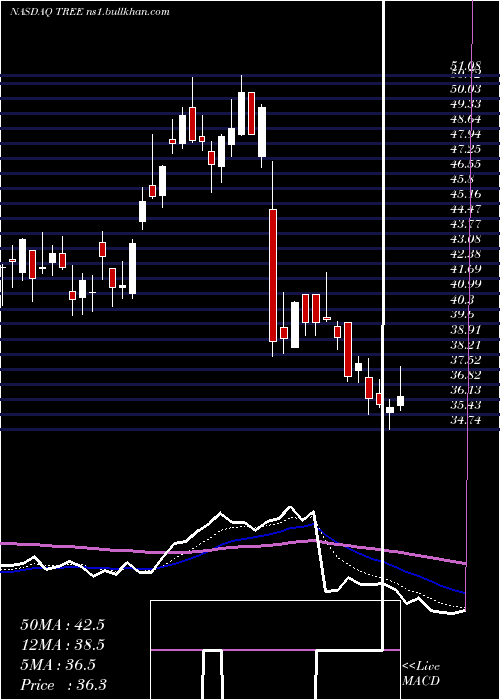Screen dimensions: 500x700
Task: Click the Price : 36.3 readout
Action: click(63, 685)
